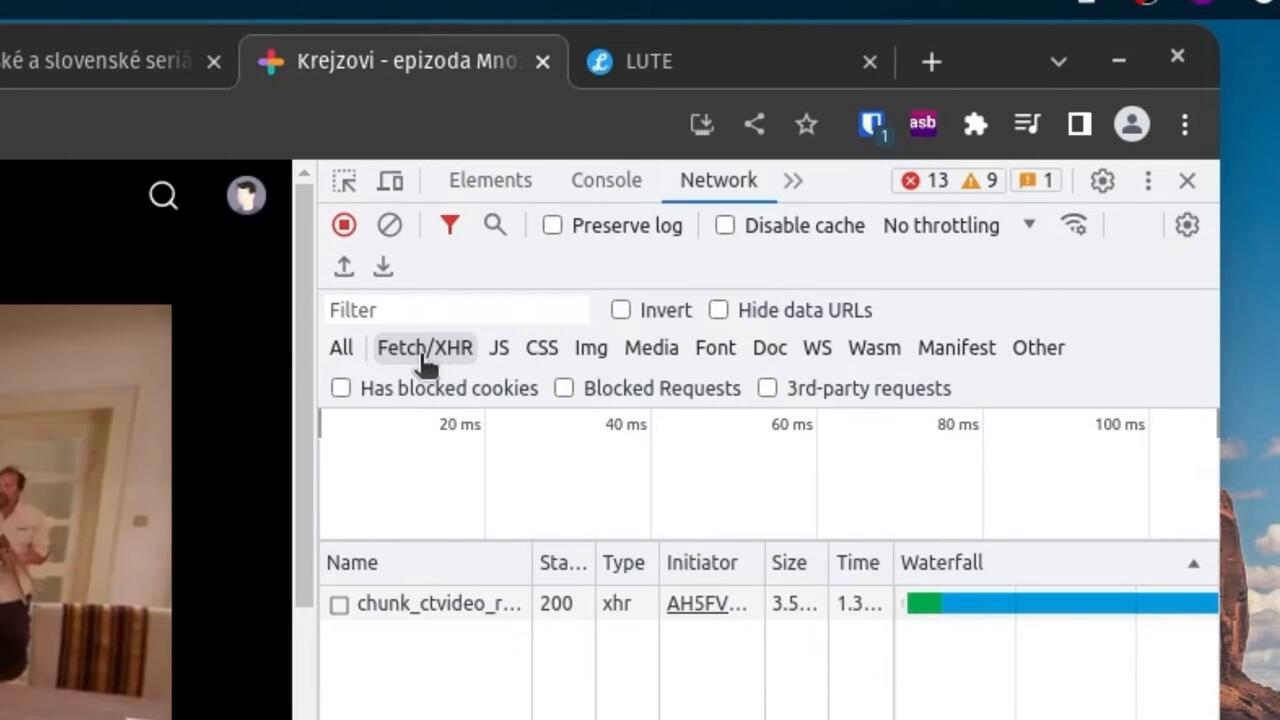Toggle device toolbar icon

coord(390,181)
